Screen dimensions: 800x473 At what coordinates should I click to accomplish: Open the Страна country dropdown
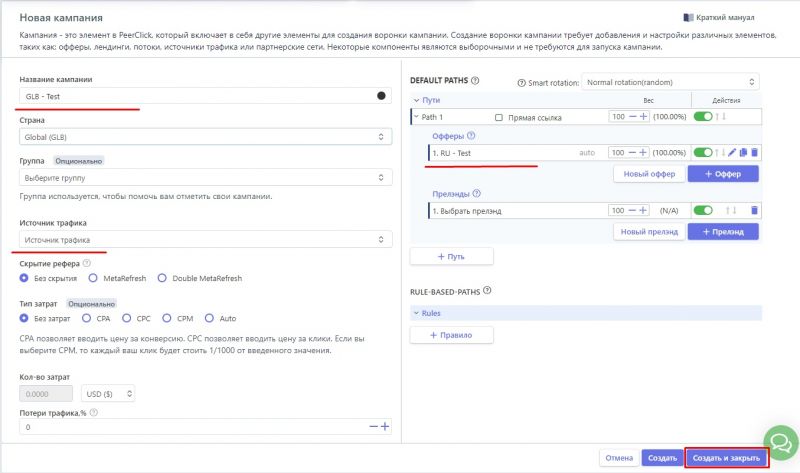click(x=205, y=137)
